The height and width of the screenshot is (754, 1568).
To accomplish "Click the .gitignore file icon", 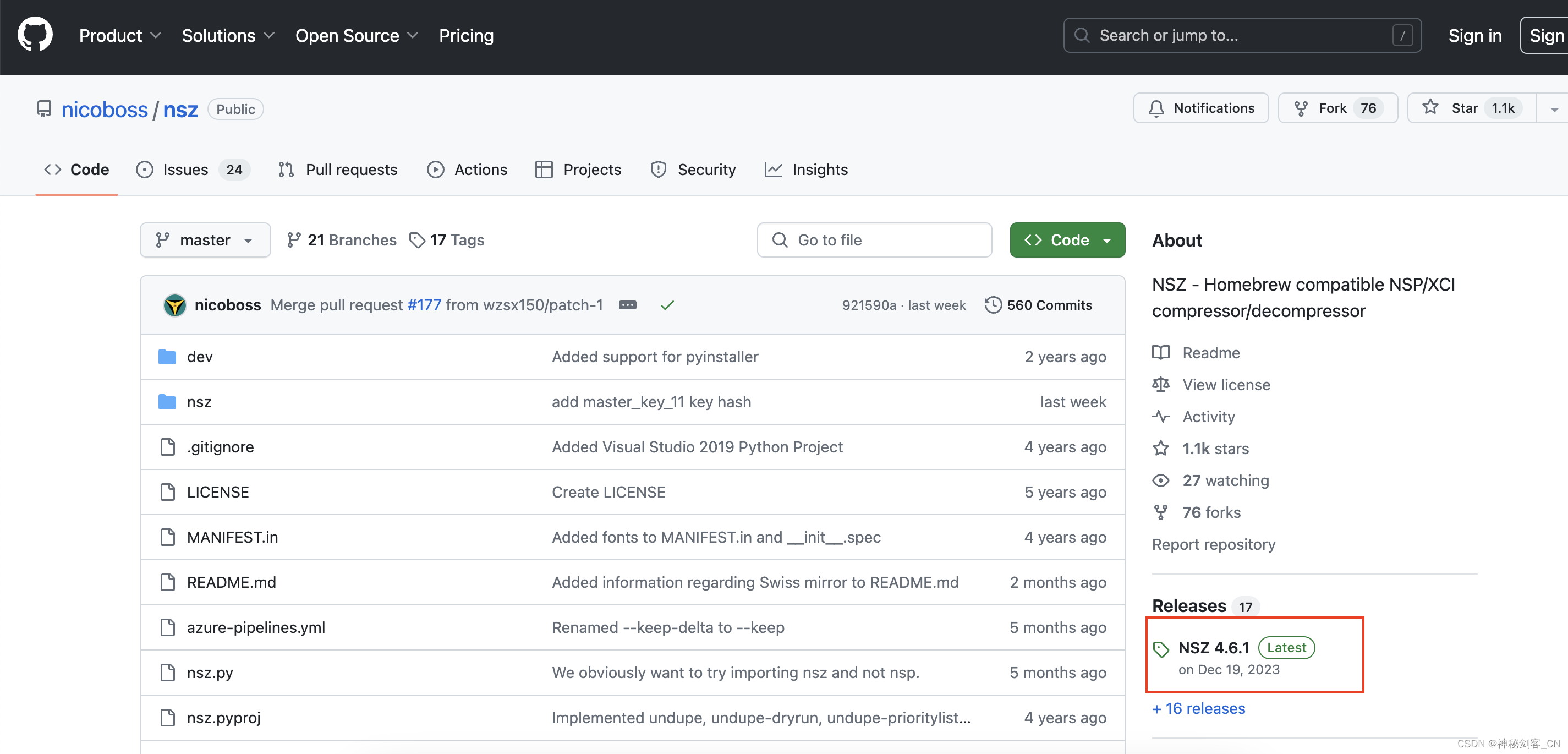I will 167,447.
